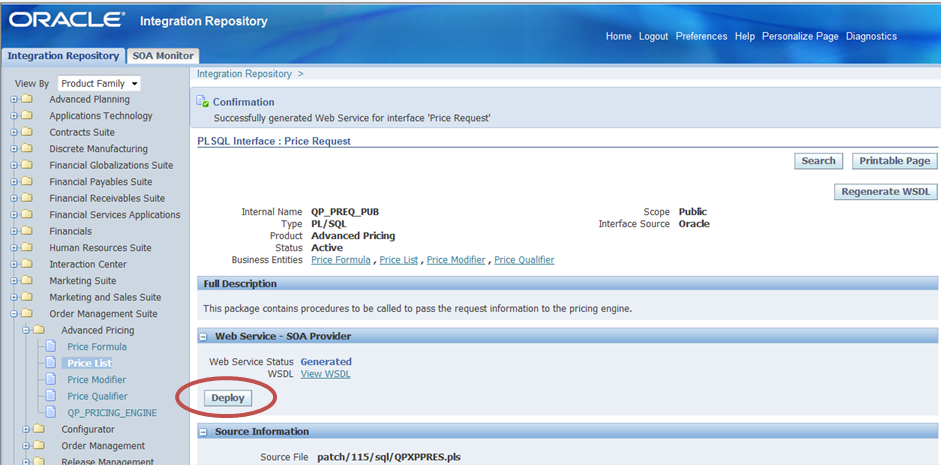The image size is (941, 466).
Task: Select Price List in the tree
Action: tap(89, 363)
